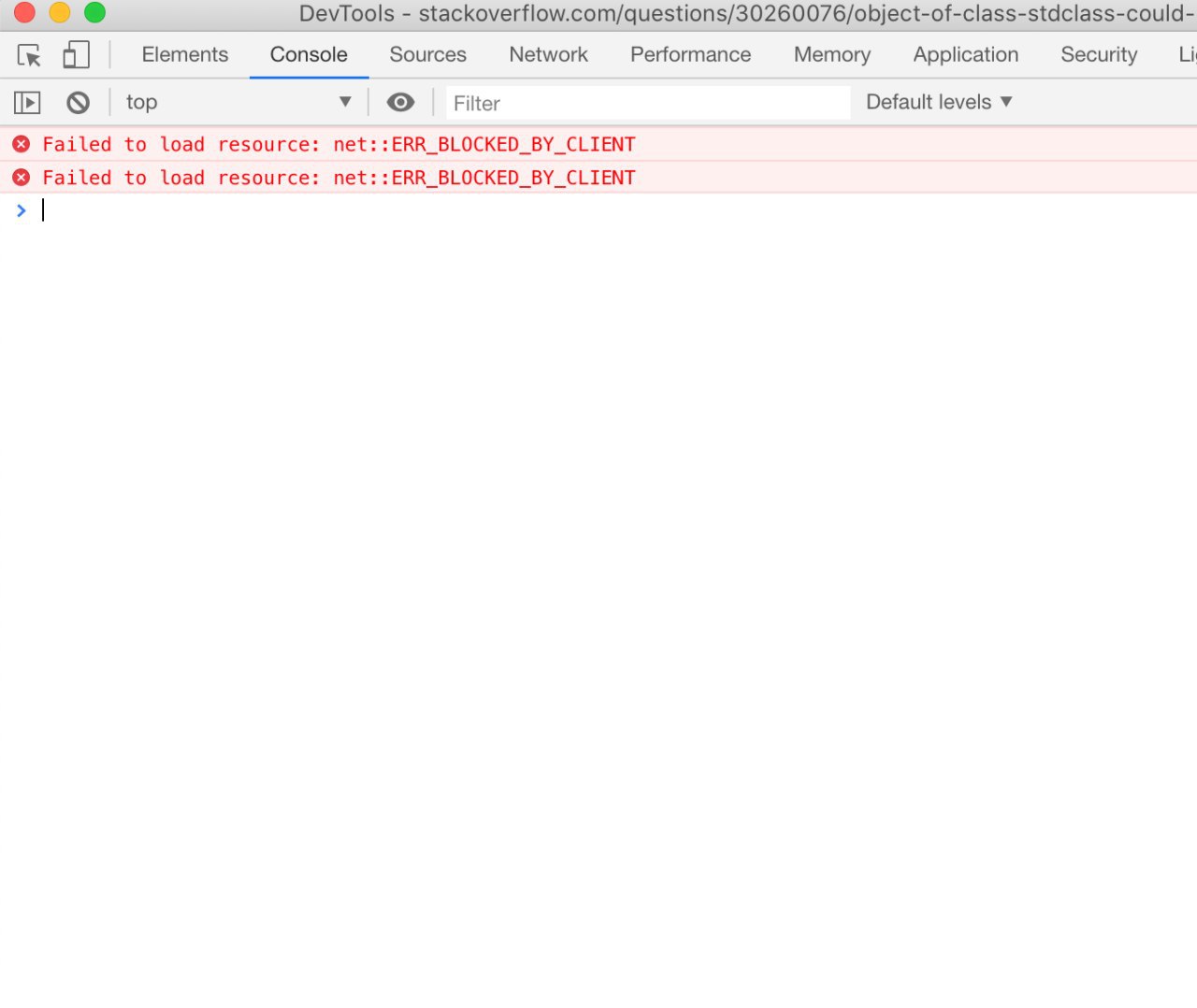Open the Default levels dropdown

(939, 102)
